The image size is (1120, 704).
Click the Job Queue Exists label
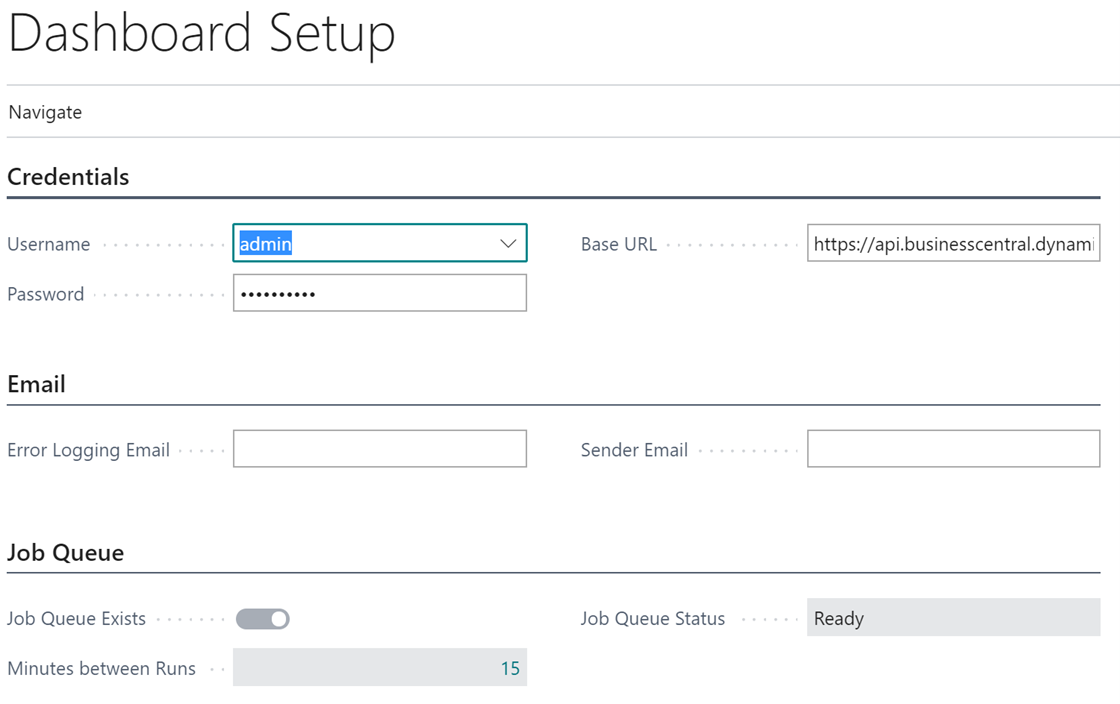(76, 618)
